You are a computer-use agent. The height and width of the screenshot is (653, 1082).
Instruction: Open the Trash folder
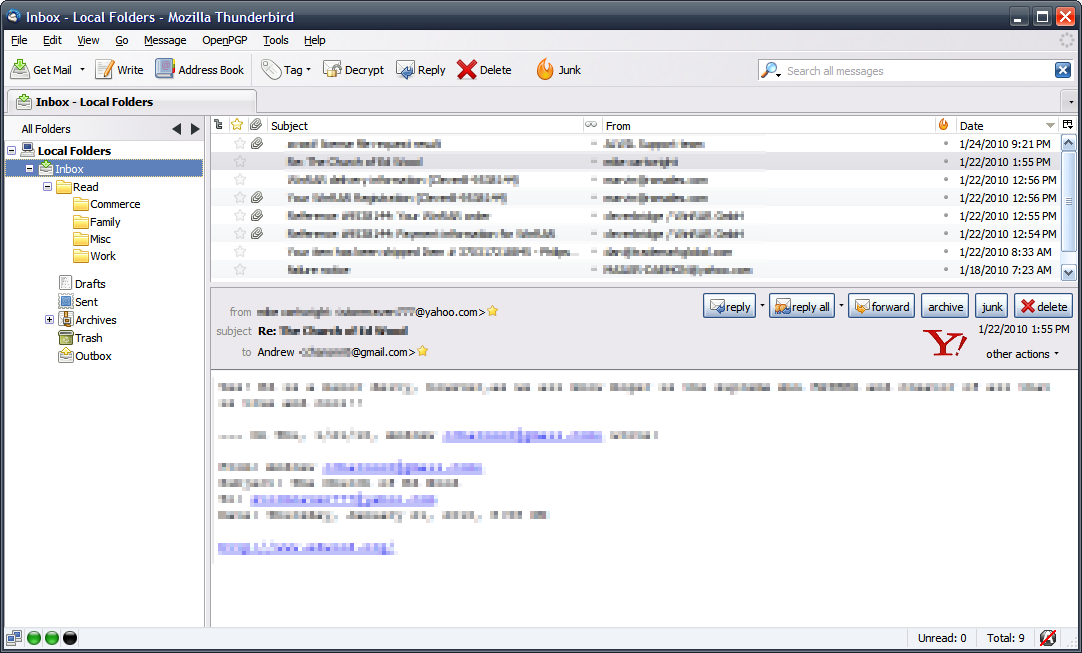[81, 338]
